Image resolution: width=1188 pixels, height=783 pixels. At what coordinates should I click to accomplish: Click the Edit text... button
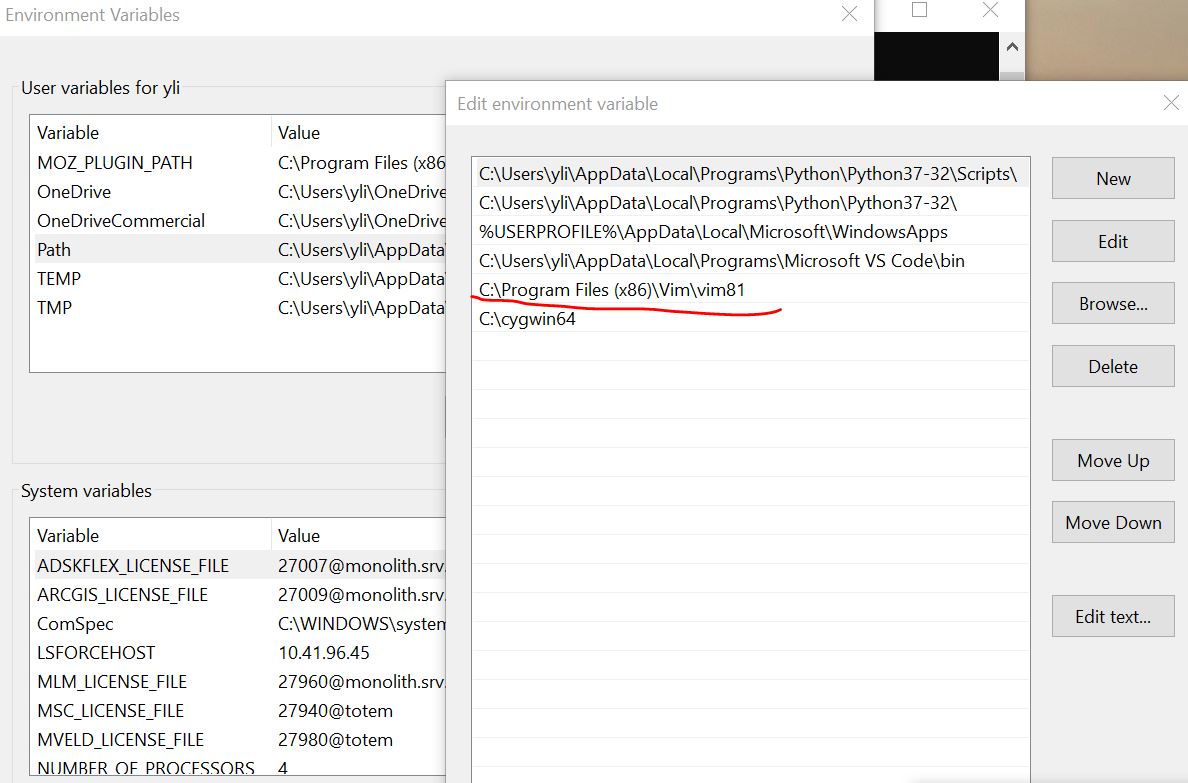(1113, 617)
